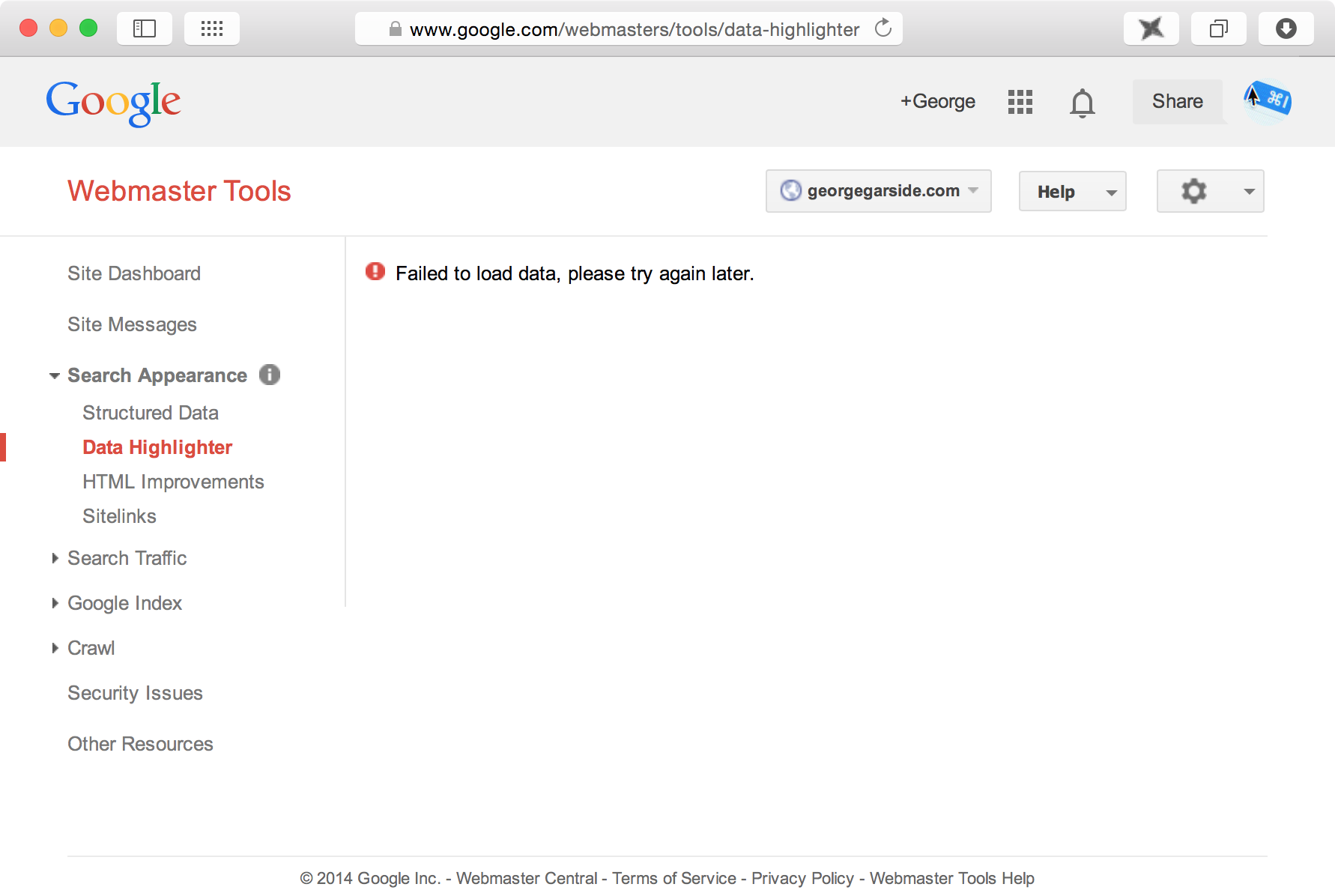Click the +George profile link
The width and height of the screenshot is (1335, 896).
tap(938, 101)
